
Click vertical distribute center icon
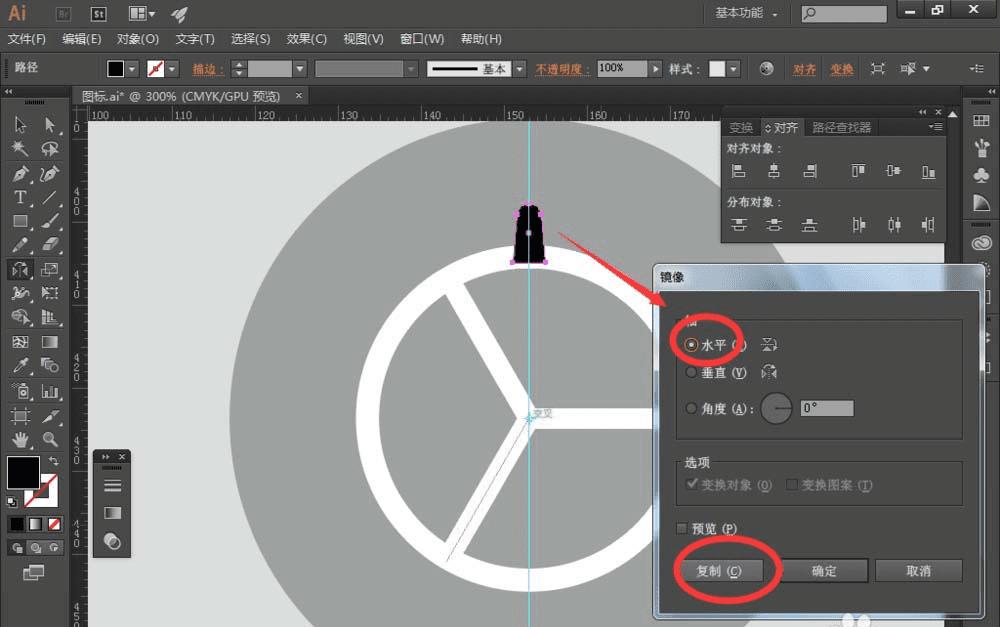tap(774, 225)
